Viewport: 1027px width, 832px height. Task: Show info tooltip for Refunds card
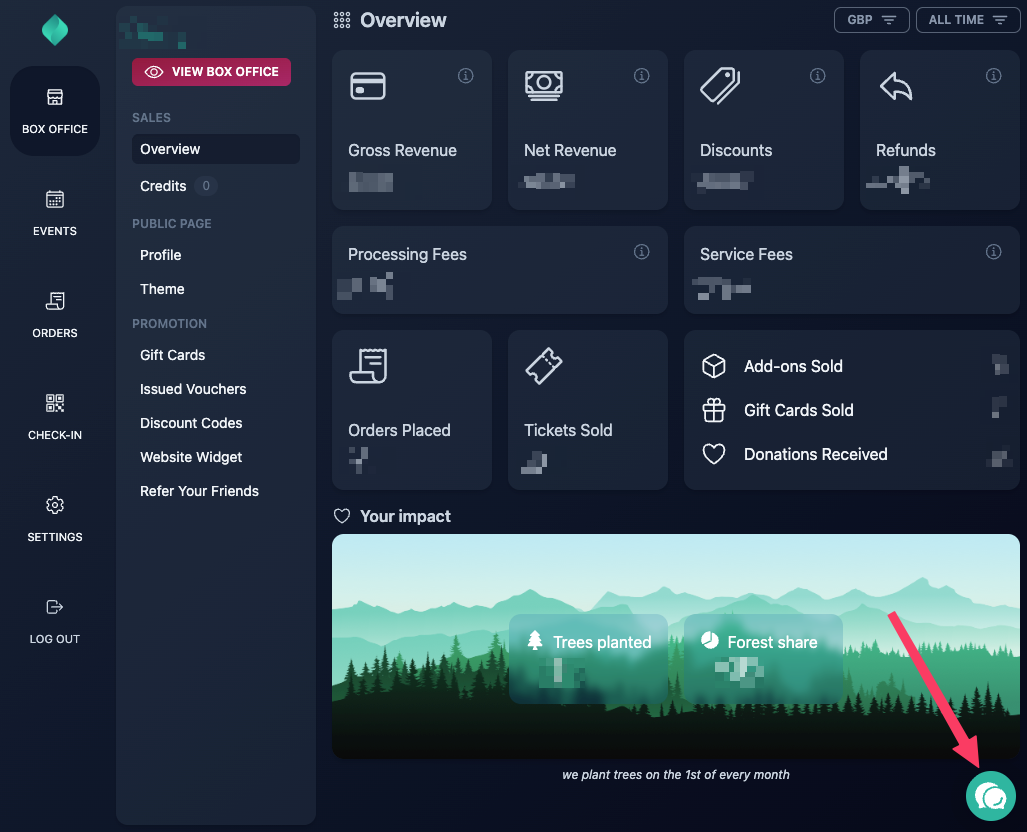[x=994, y=75]
